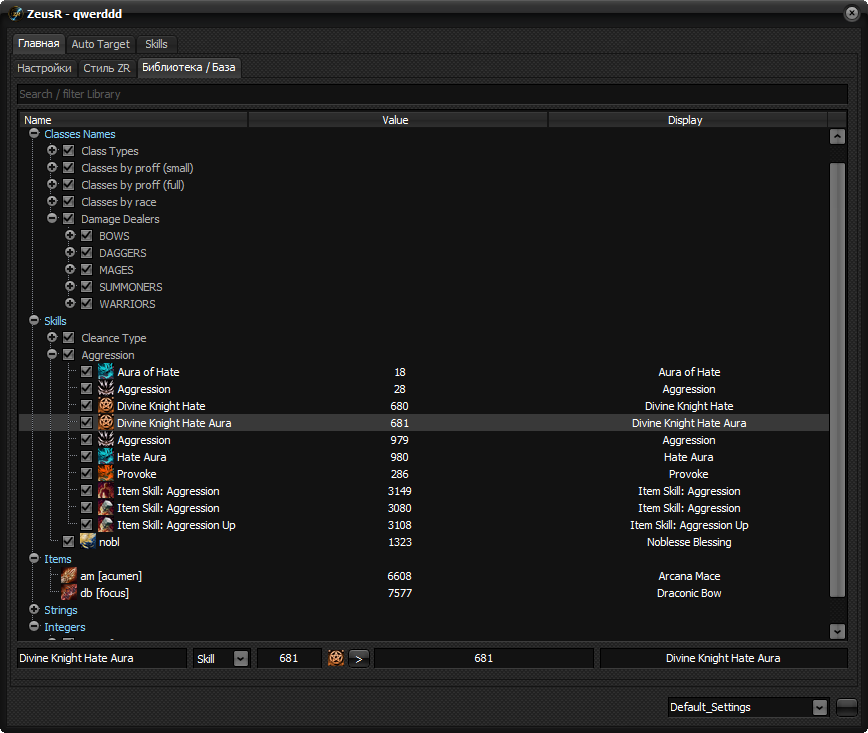
Task: Click the Hate Aura skill icon
Action: [106, 457]
